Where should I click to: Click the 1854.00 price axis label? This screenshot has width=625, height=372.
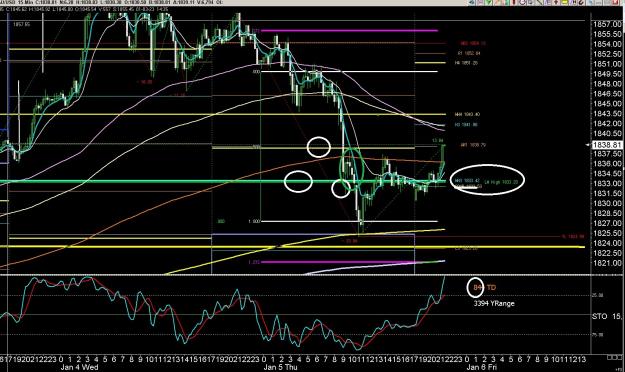click(607, 44)
